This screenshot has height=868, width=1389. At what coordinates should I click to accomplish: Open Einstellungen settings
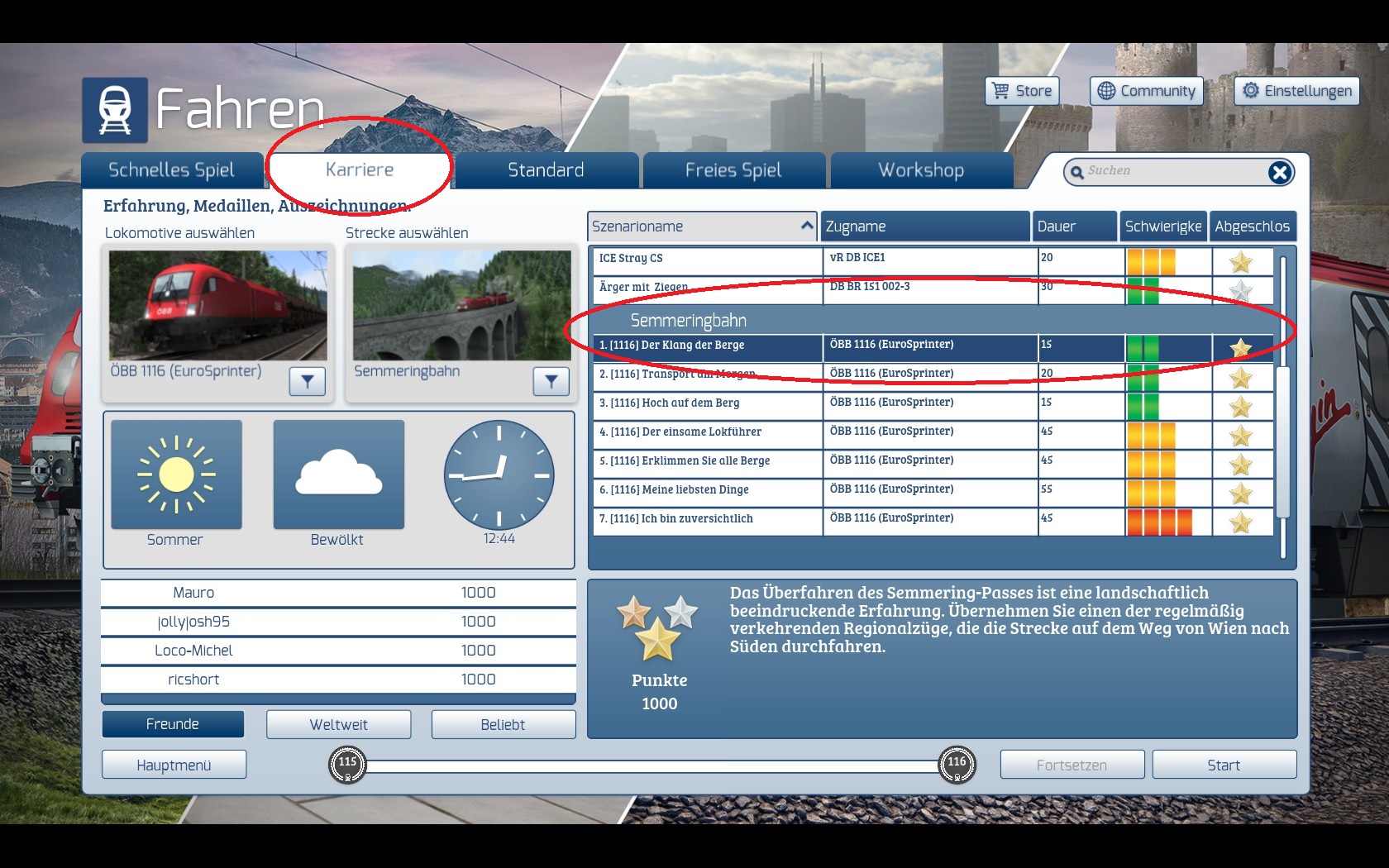1296,91
